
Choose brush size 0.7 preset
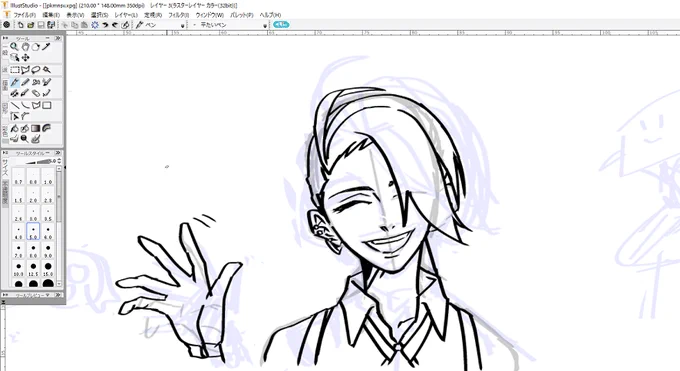[18, 177]
